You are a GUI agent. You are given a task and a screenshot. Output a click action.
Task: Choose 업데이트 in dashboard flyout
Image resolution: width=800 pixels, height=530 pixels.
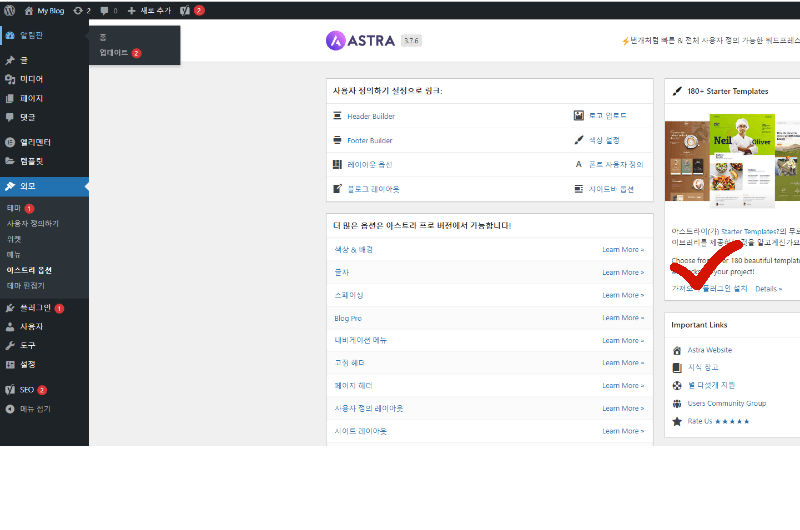pyautogui.click(x=114, y=53)
